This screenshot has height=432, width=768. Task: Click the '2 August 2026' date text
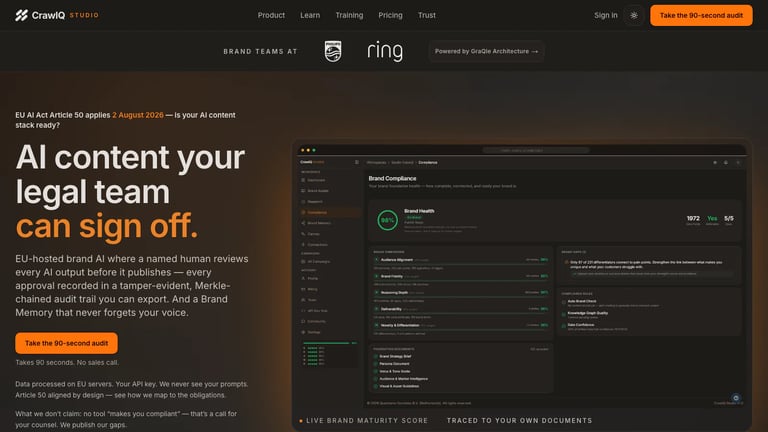pyautogui.click(x=138, y=115)
